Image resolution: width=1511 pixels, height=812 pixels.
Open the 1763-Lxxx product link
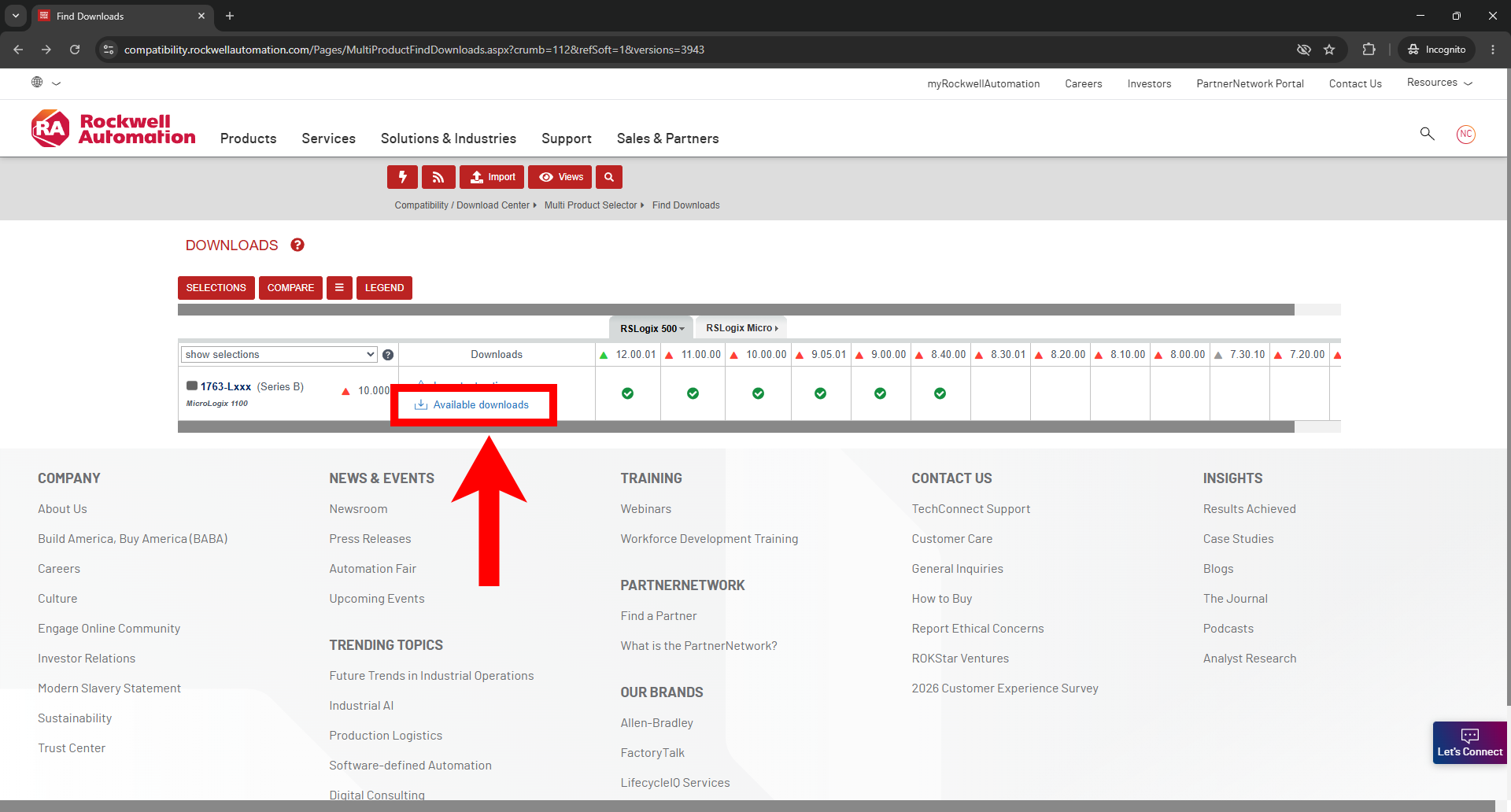pos(226,386)
